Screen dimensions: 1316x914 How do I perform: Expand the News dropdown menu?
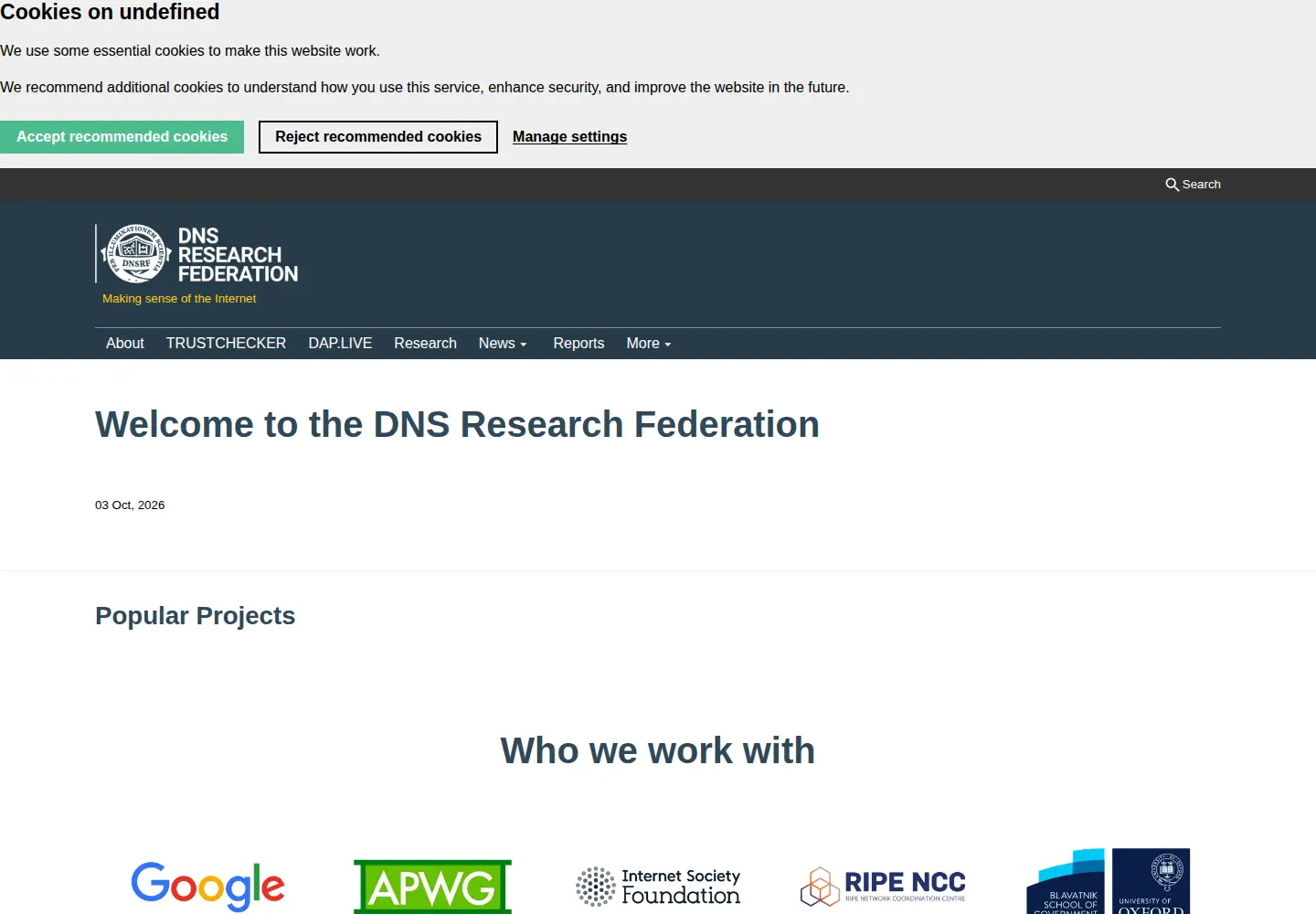[503, 344]
